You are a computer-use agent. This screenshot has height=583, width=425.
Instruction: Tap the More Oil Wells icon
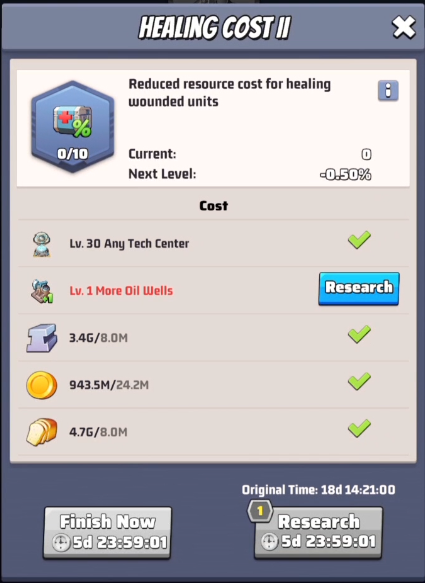[x=42, y=291]
